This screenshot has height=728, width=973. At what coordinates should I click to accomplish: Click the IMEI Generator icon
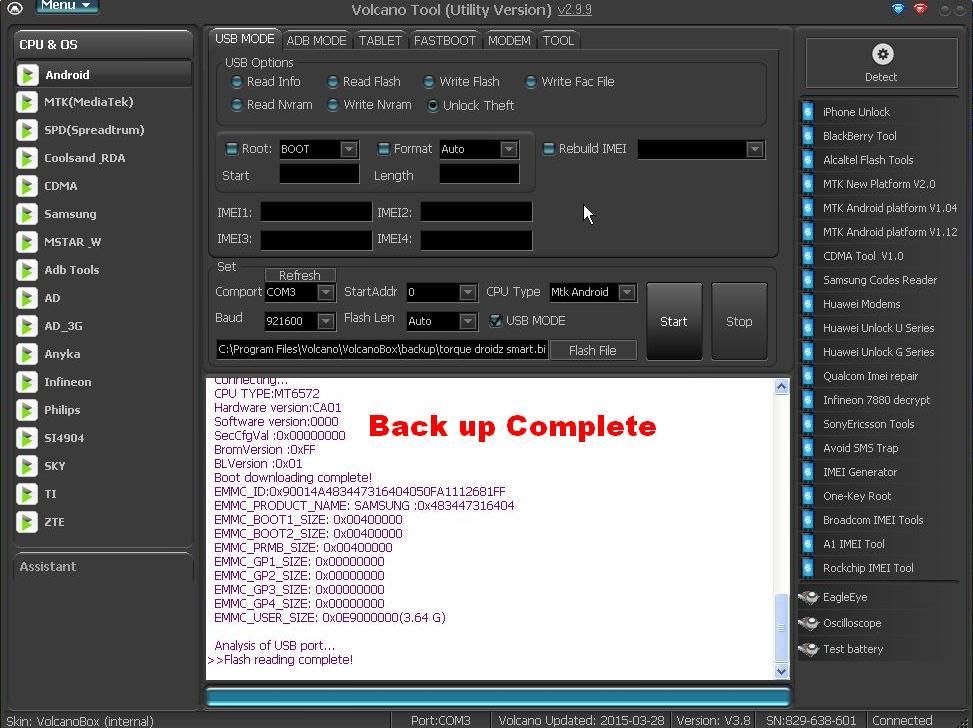808,472
